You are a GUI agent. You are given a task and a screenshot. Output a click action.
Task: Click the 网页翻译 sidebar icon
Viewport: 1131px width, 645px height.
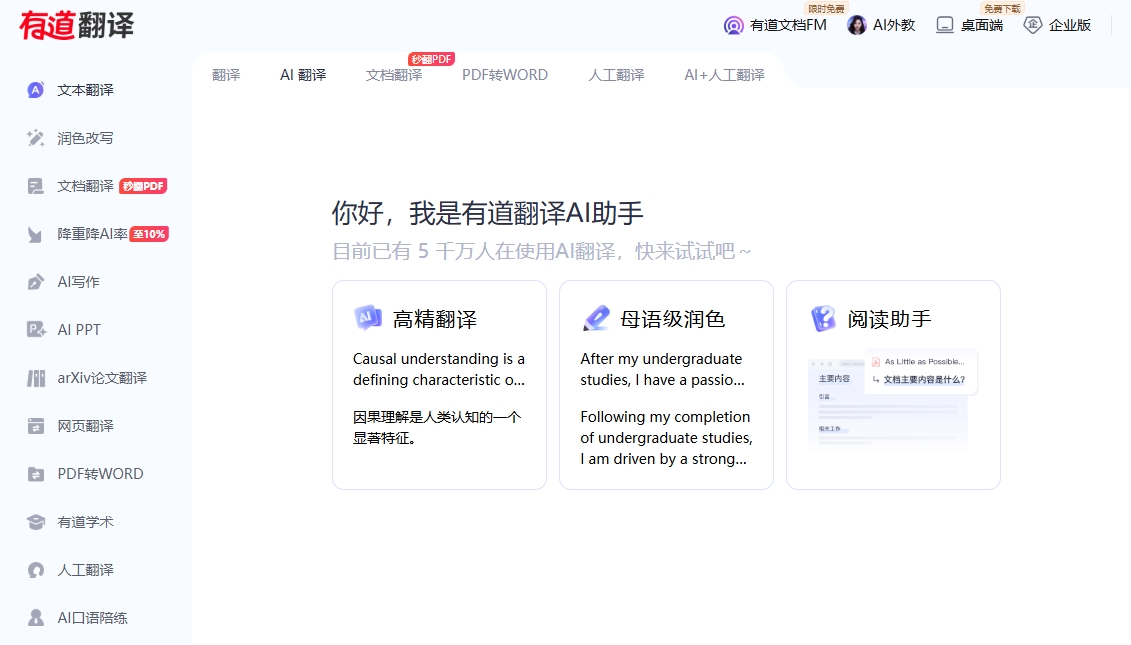point(36,426)
